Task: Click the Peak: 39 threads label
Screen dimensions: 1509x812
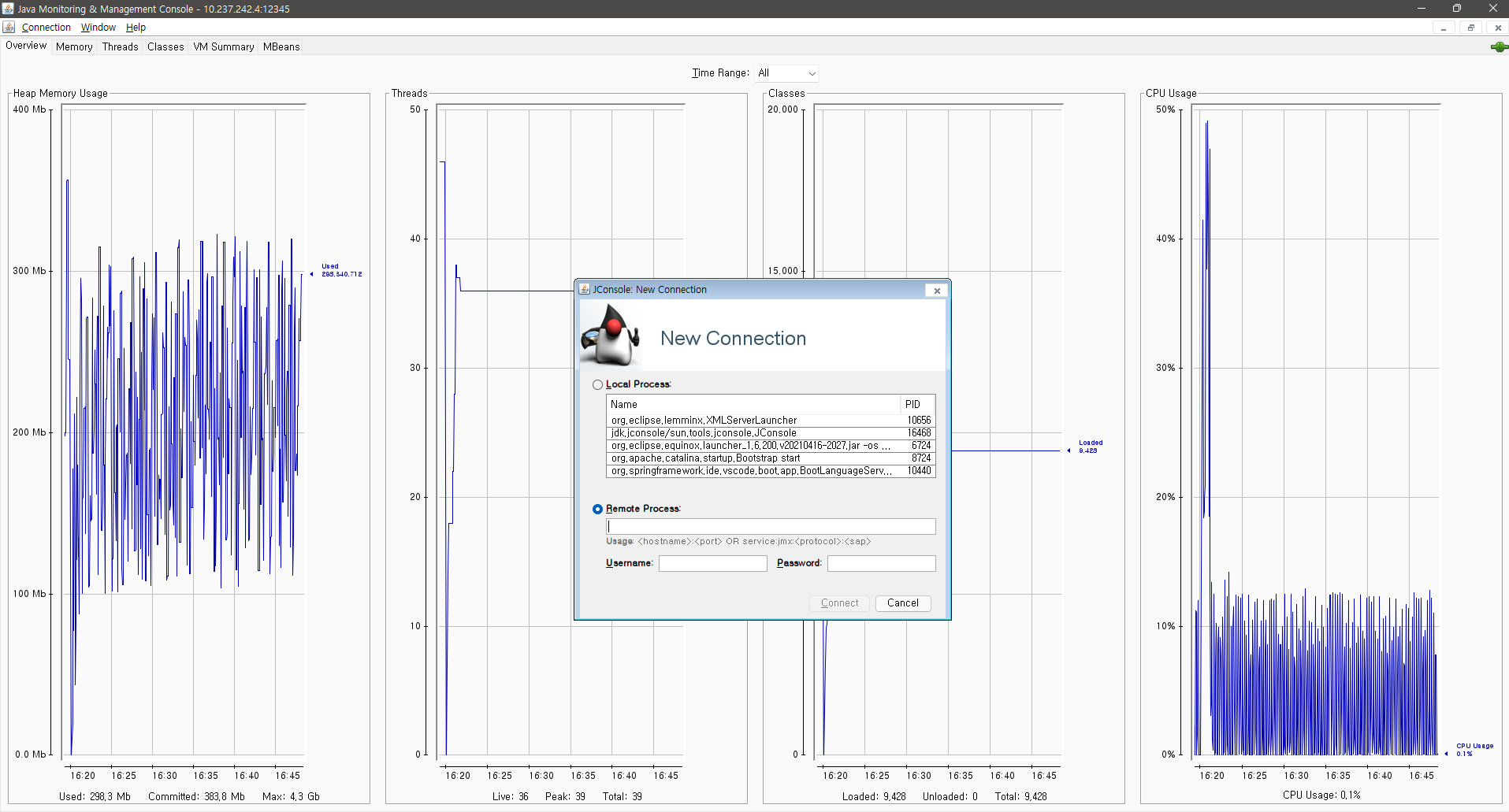Action: point(565,796)
